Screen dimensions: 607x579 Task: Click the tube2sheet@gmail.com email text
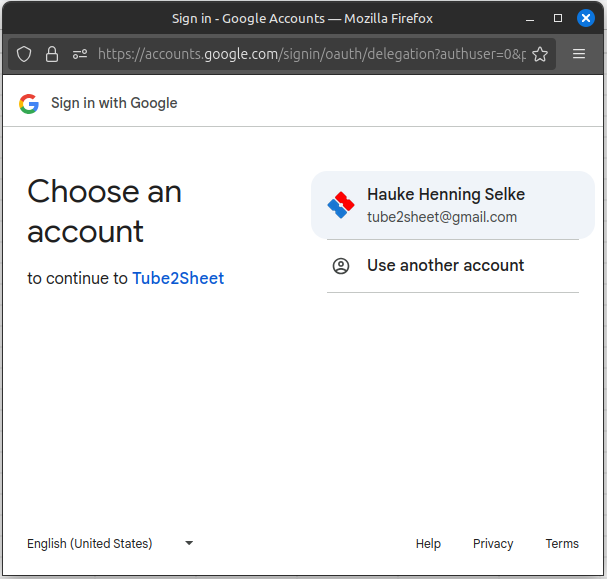click(x=442, y=217)
